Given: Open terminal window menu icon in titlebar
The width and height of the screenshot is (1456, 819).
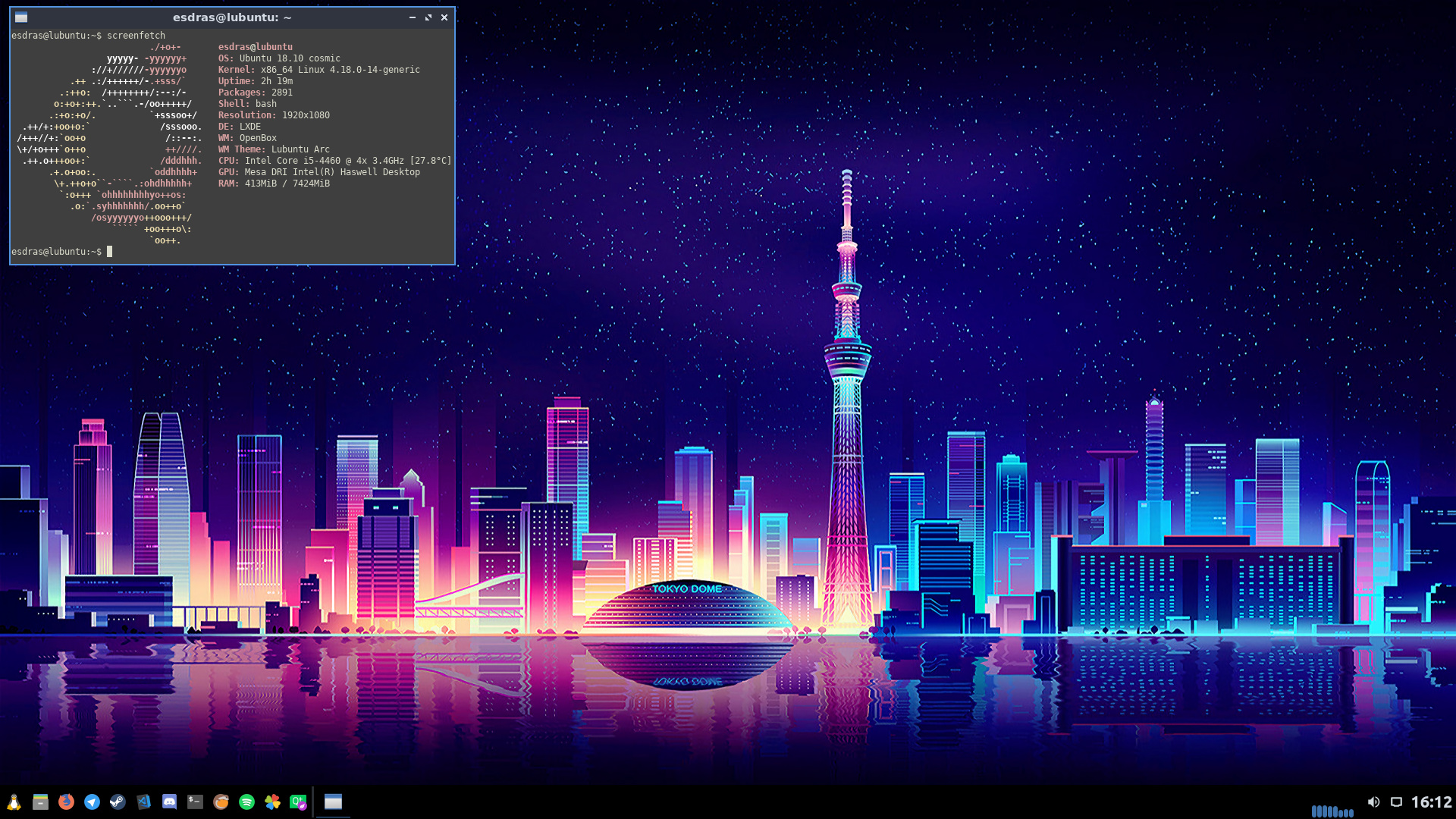Looking at the screenshot, I should click(21, 17).
